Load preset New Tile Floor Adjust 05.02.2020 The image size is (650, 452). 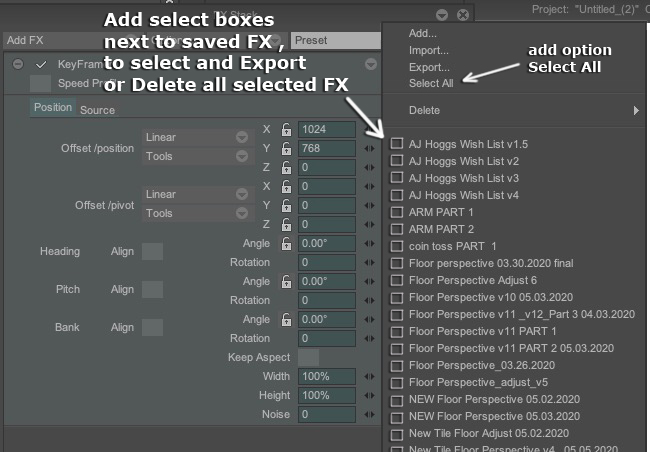coord(489,433)
